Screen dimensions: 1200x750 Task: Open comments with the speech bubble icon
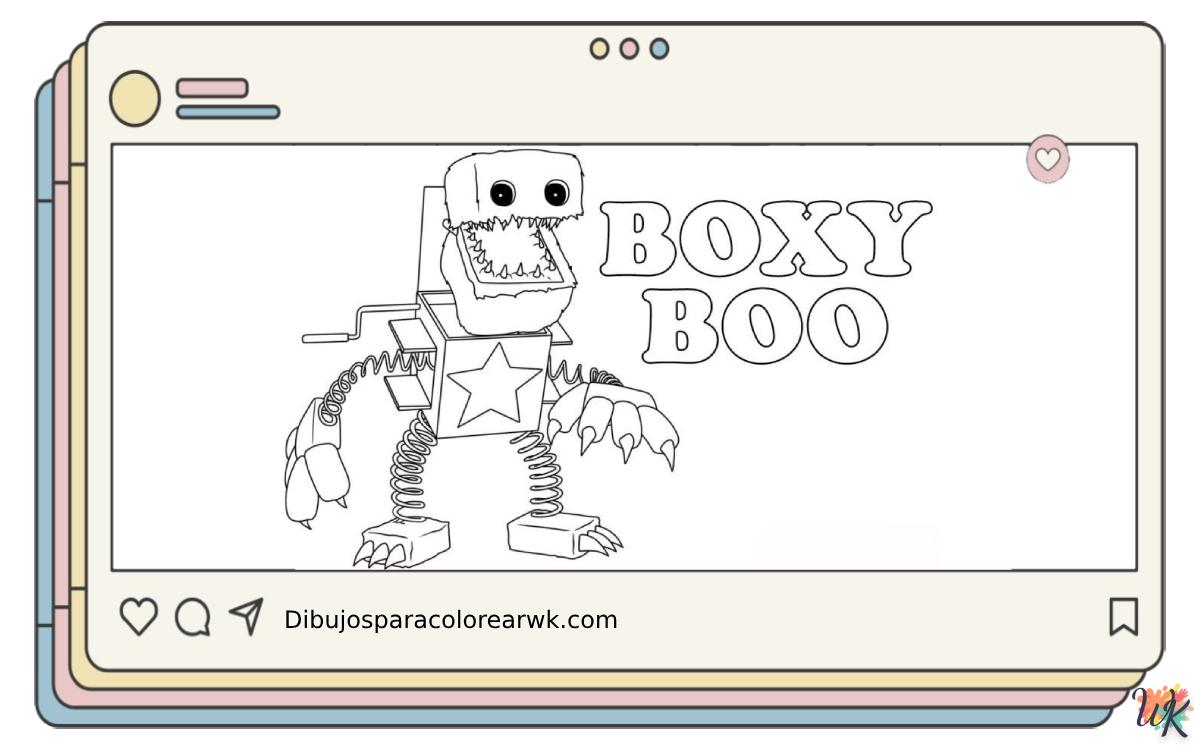[x=192, y=618]
